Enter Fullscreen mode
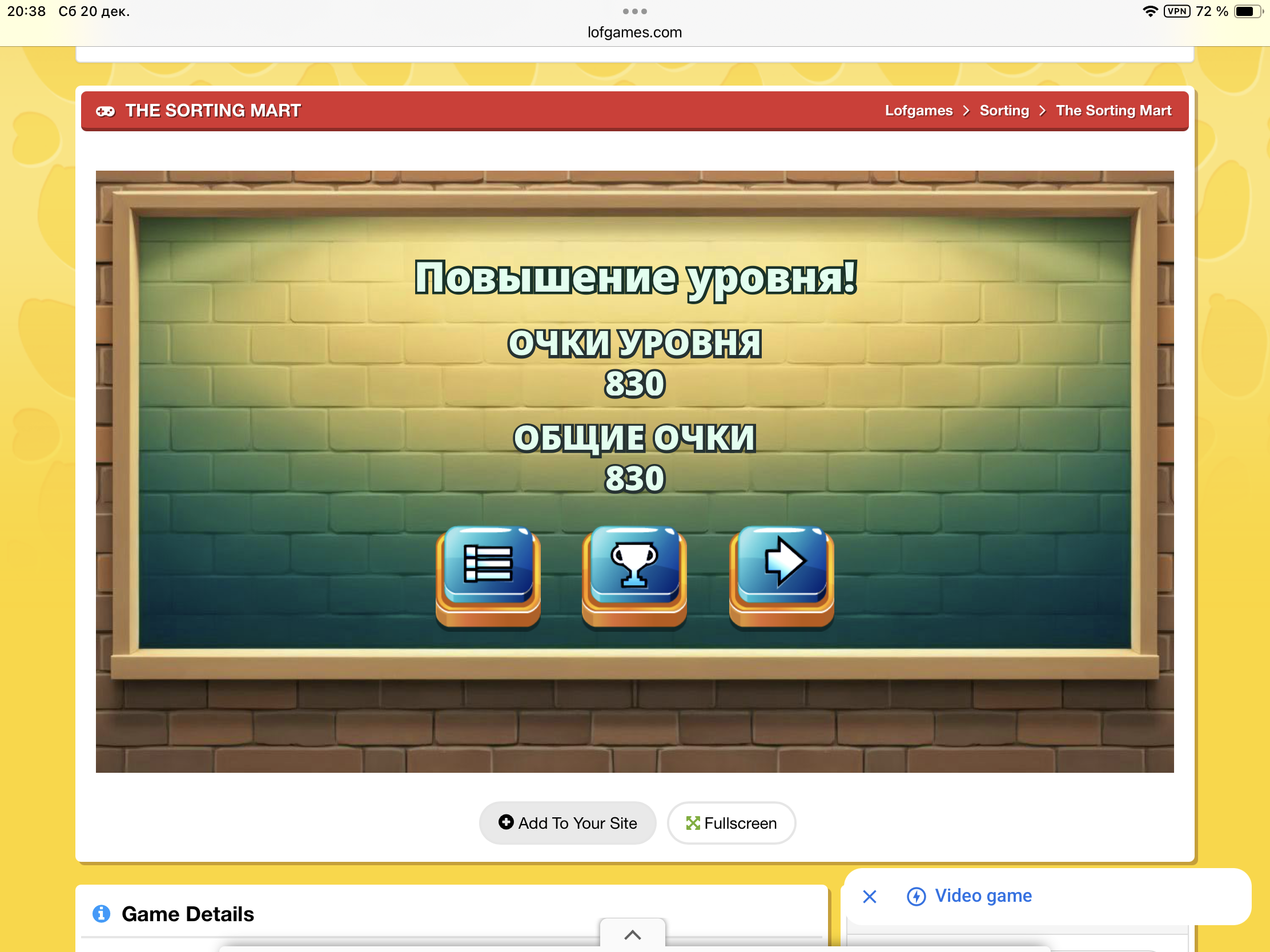This screenshot has width=1270, height=952. pyautogui.click(x=731, y=823)
